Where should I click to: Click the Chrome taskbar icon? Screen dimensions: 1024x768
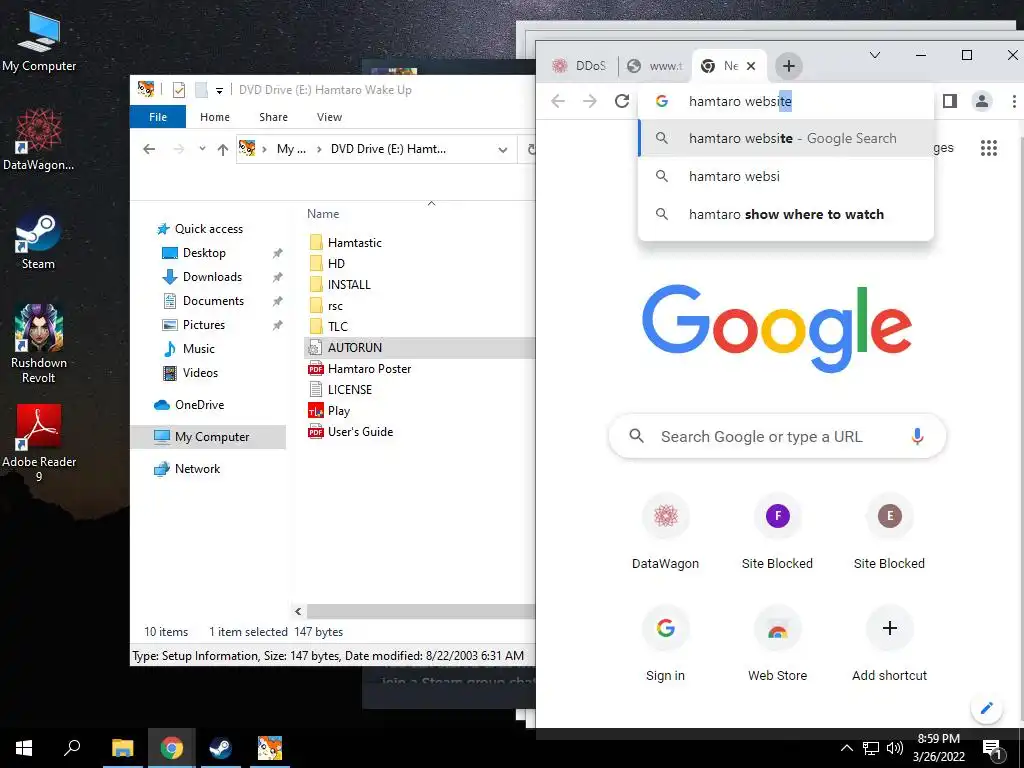pos(171,748)
